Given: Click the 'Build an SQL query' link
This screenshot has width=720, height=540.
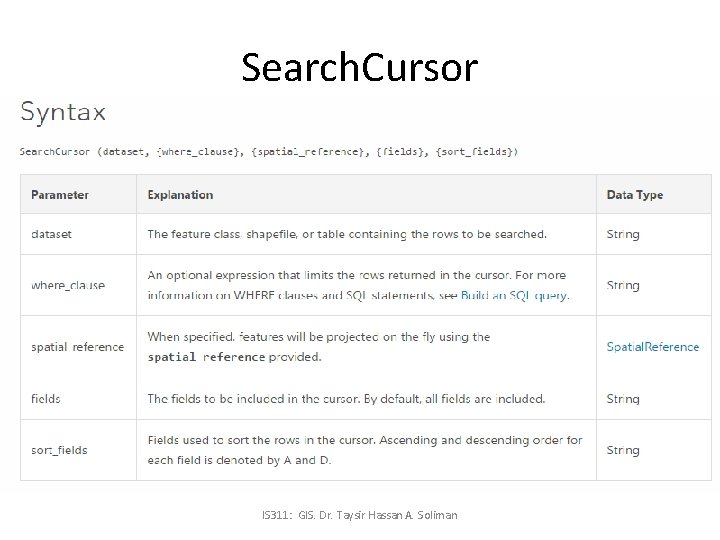Looking at the screenshot, I should [513, 295].
